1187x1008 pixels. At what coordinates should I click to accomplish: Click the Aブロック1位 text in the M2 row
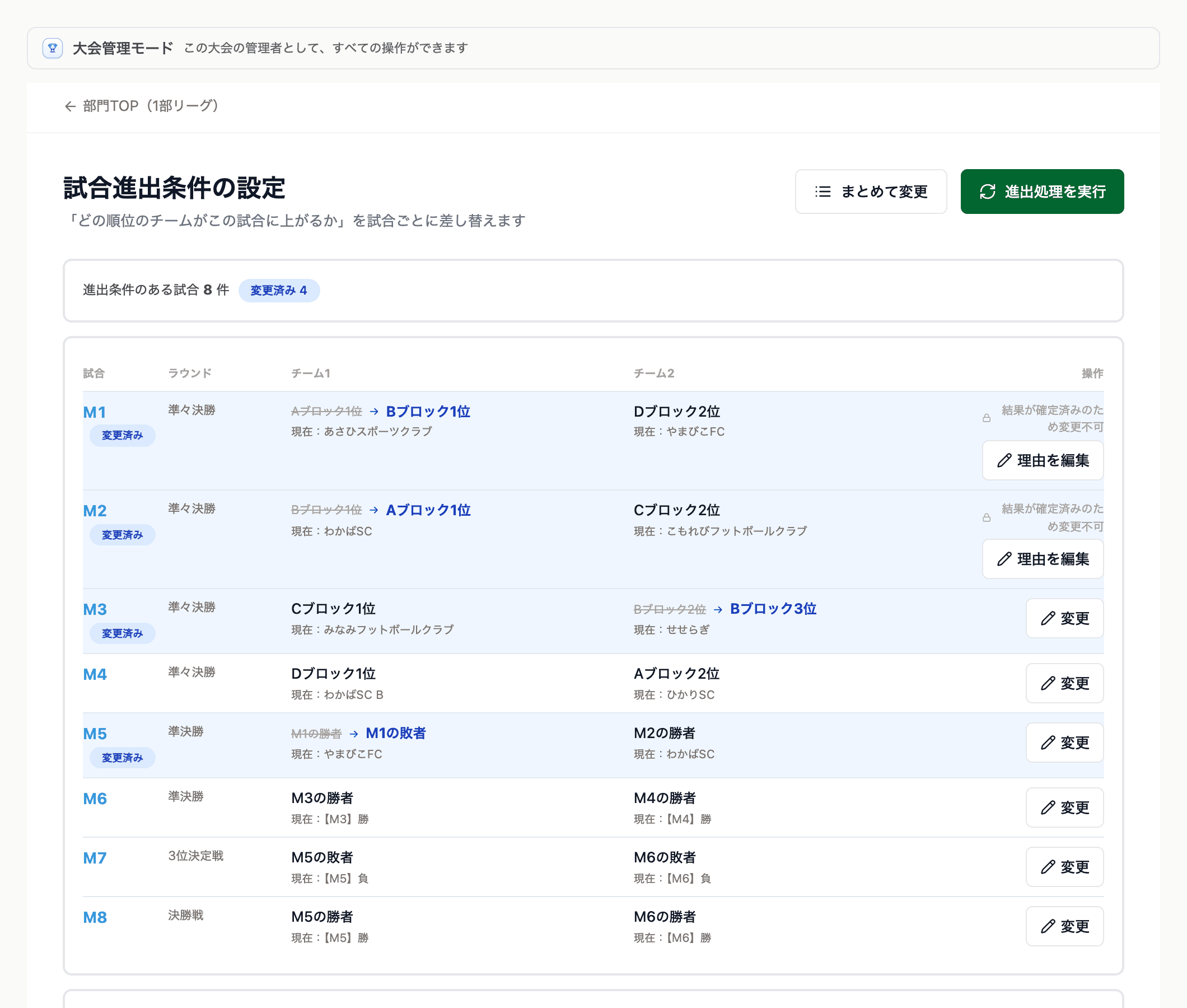pyautogui.click(x=428, y=510)
